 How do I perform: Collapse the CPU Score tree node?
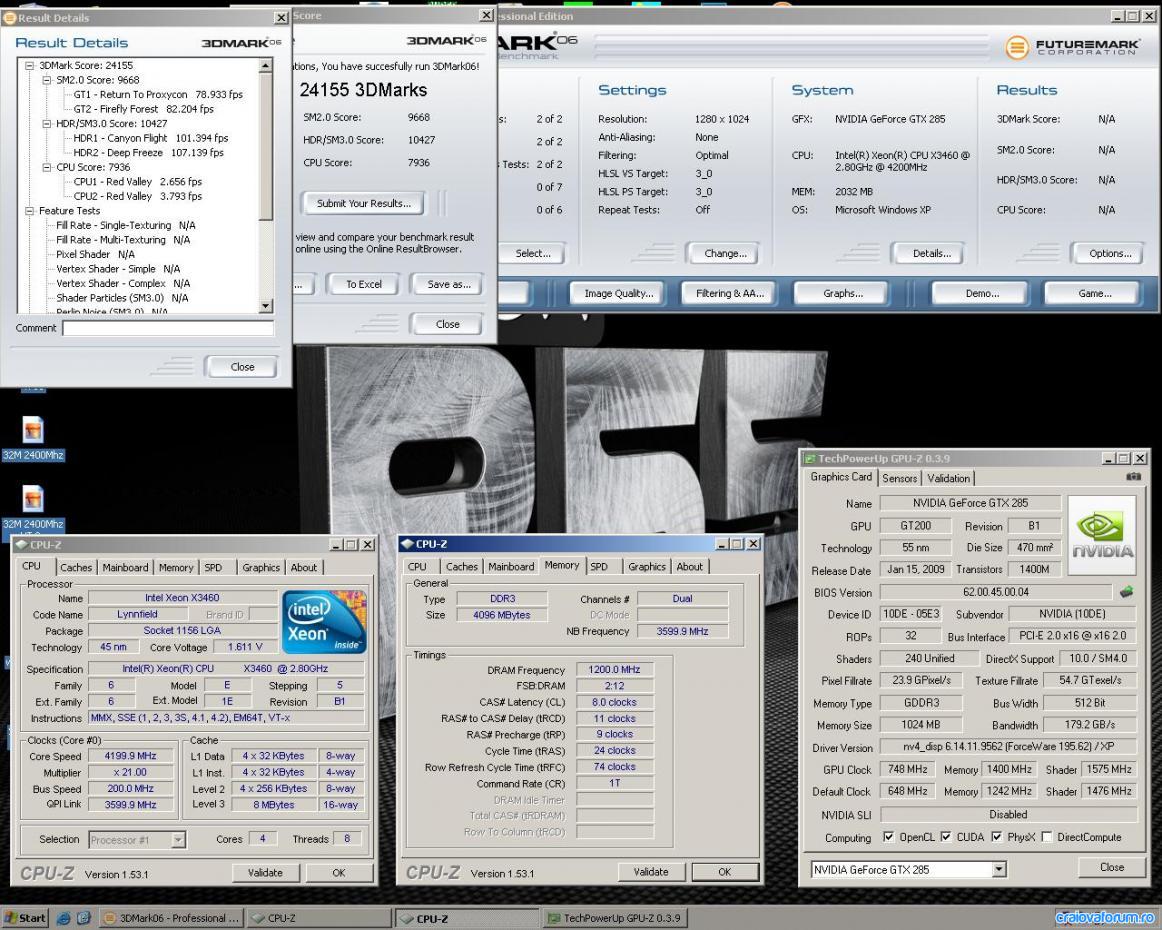coord(47,167)
